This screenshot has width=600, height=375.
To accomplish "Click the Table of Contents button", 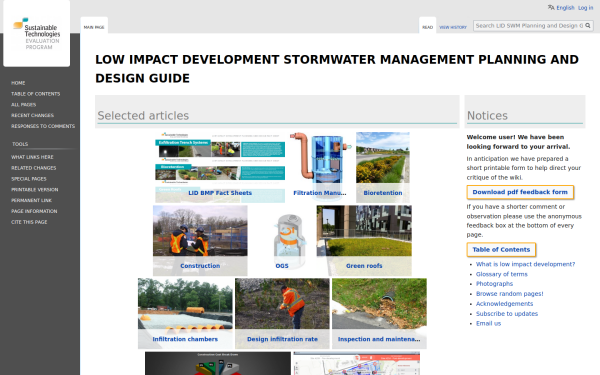I will pyautogui.click(x=501, y=249).
